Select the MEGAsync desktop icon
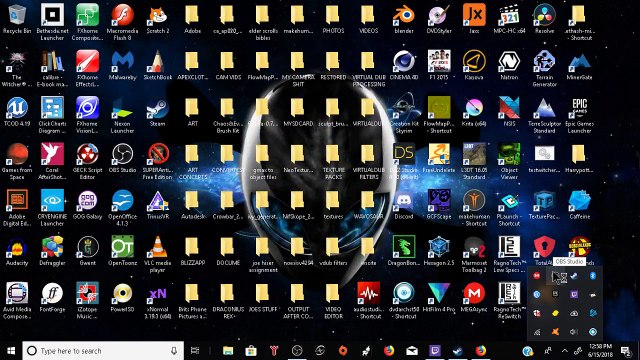The image size is (640, 360). tap(474, 298)
